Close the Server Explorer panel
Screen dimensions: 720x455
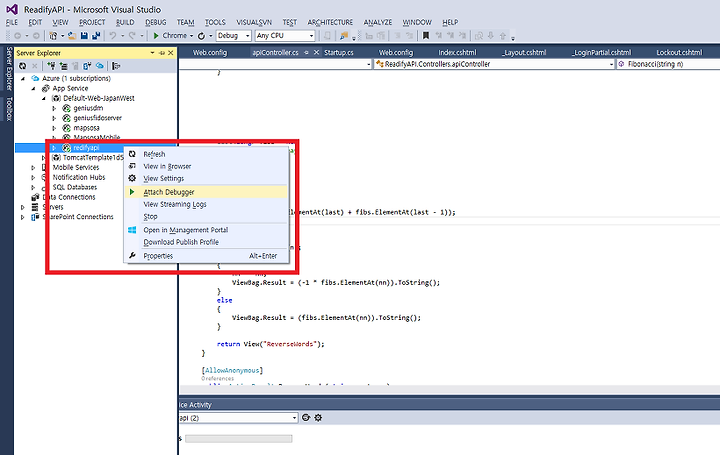pyautogui.click(x=171, y=53)
